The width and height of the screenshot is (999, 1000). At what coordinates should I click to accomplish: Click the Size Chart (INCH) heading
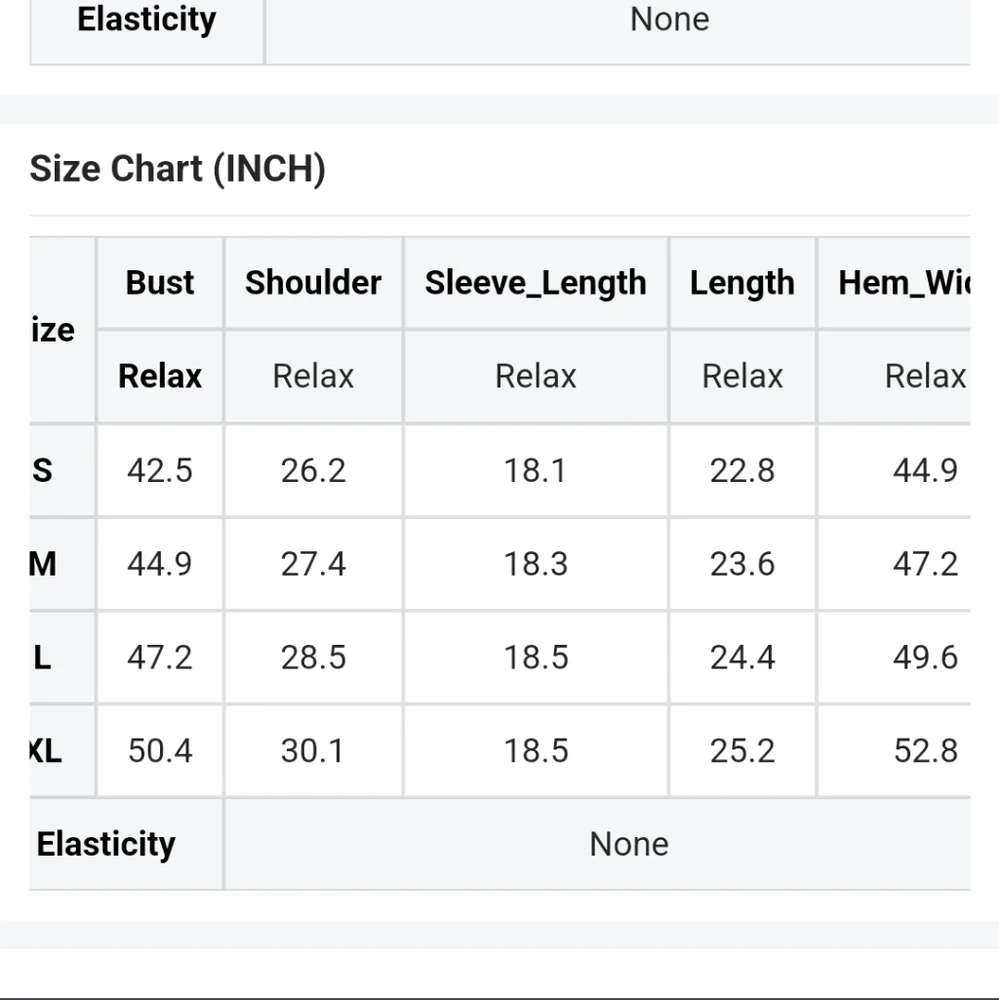coord(178,169)
